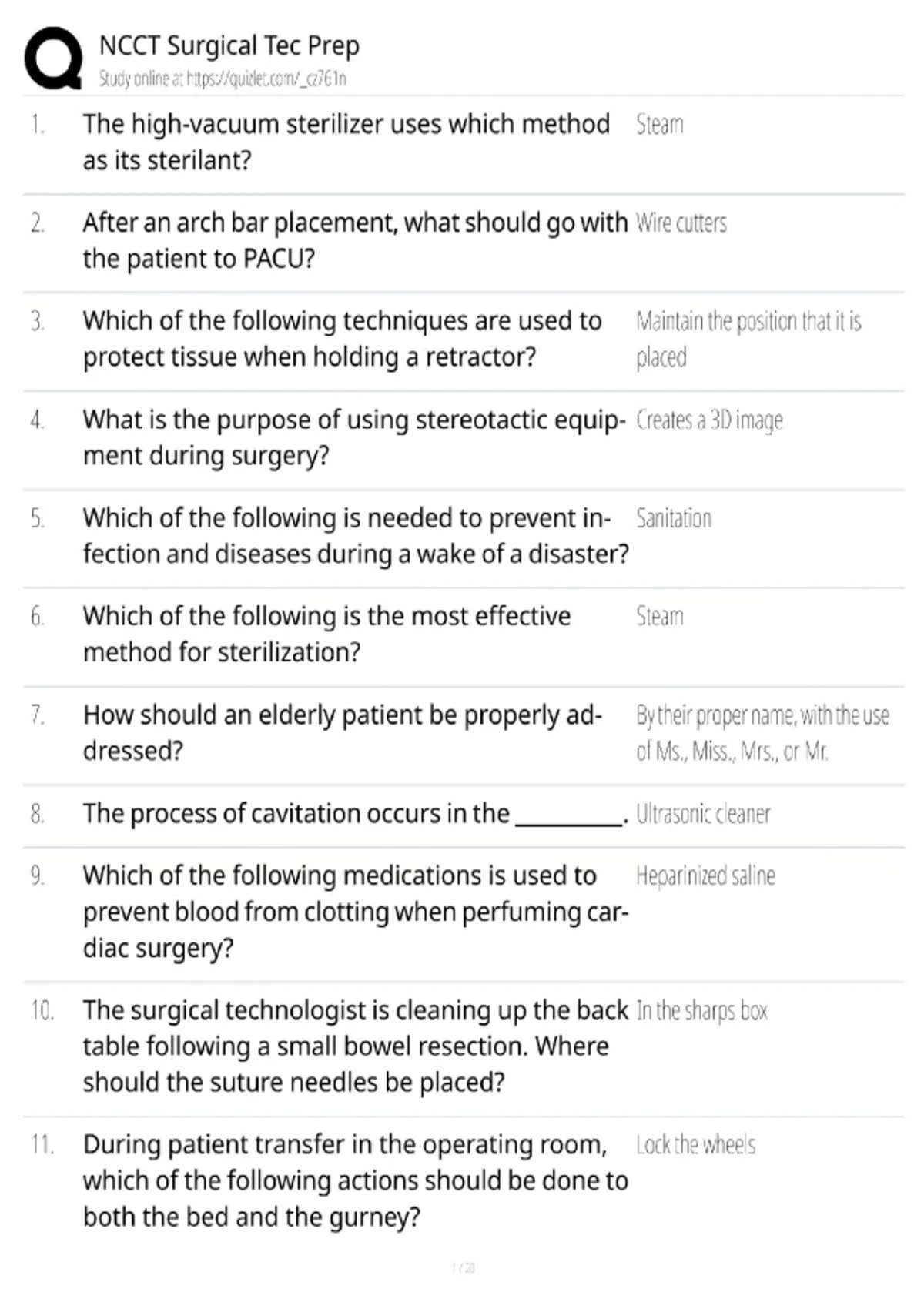Select the Ultrasonic cleaner answer
924x1309 pixels.
[703, 814]
